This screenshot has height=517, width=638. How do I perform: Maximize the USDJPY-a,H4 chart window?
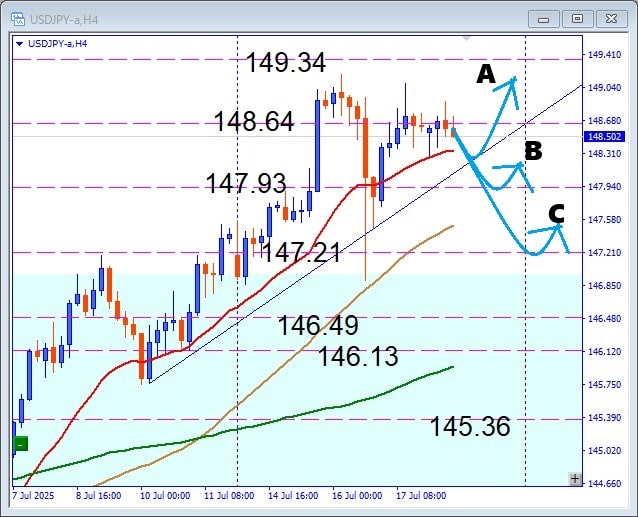577,19
